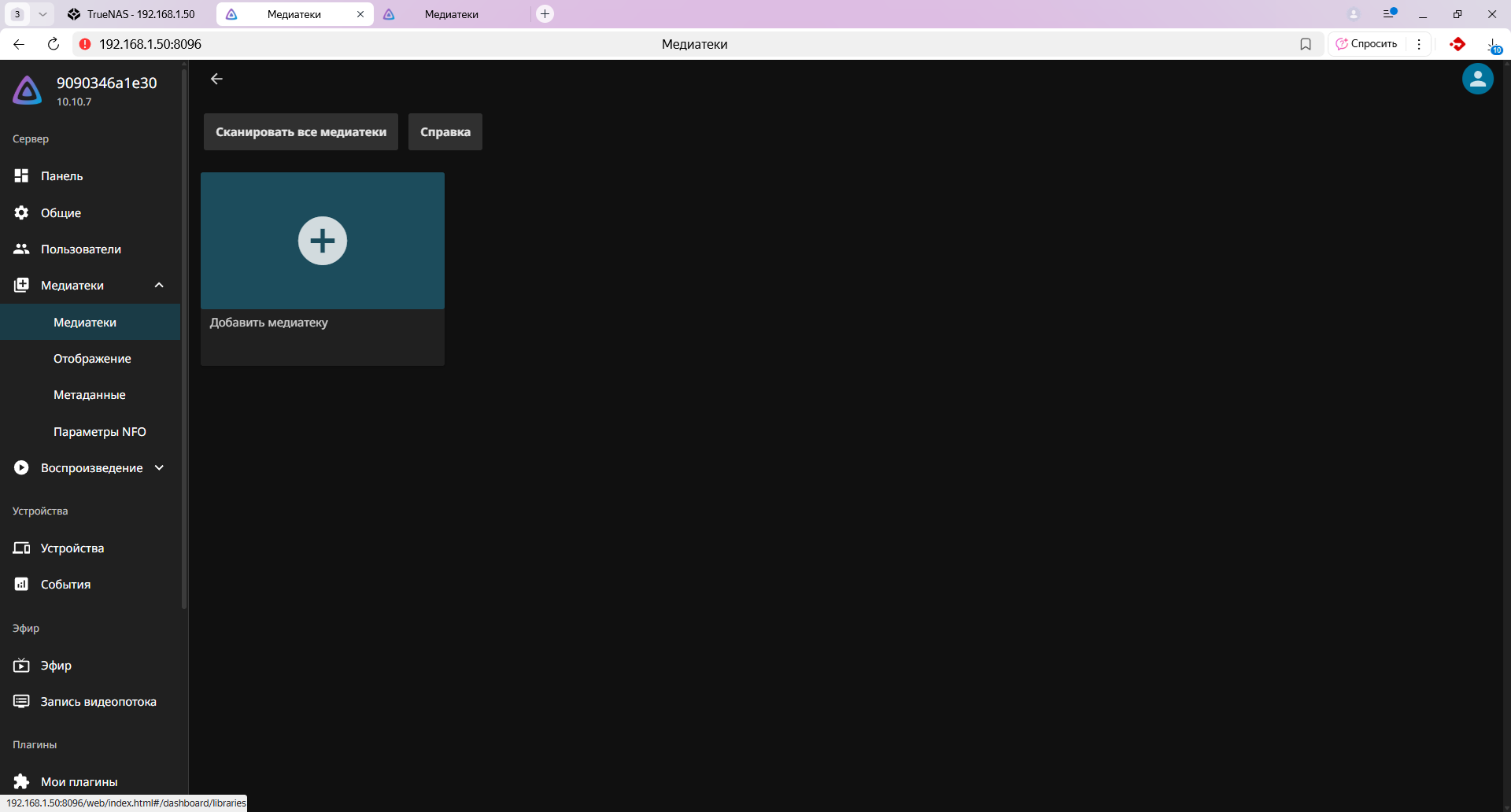Expand the Воспроизведение sidebar section

click(159, 468)
